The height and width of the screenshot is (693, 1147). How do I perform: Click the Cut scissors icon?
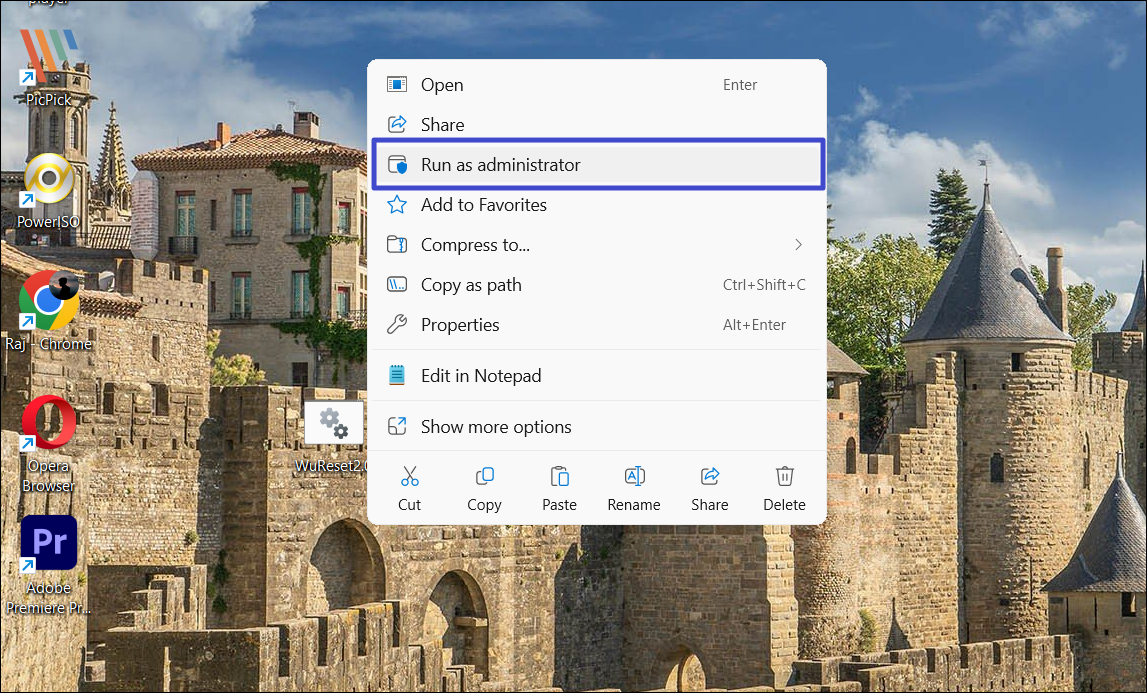tap(409, 476)
